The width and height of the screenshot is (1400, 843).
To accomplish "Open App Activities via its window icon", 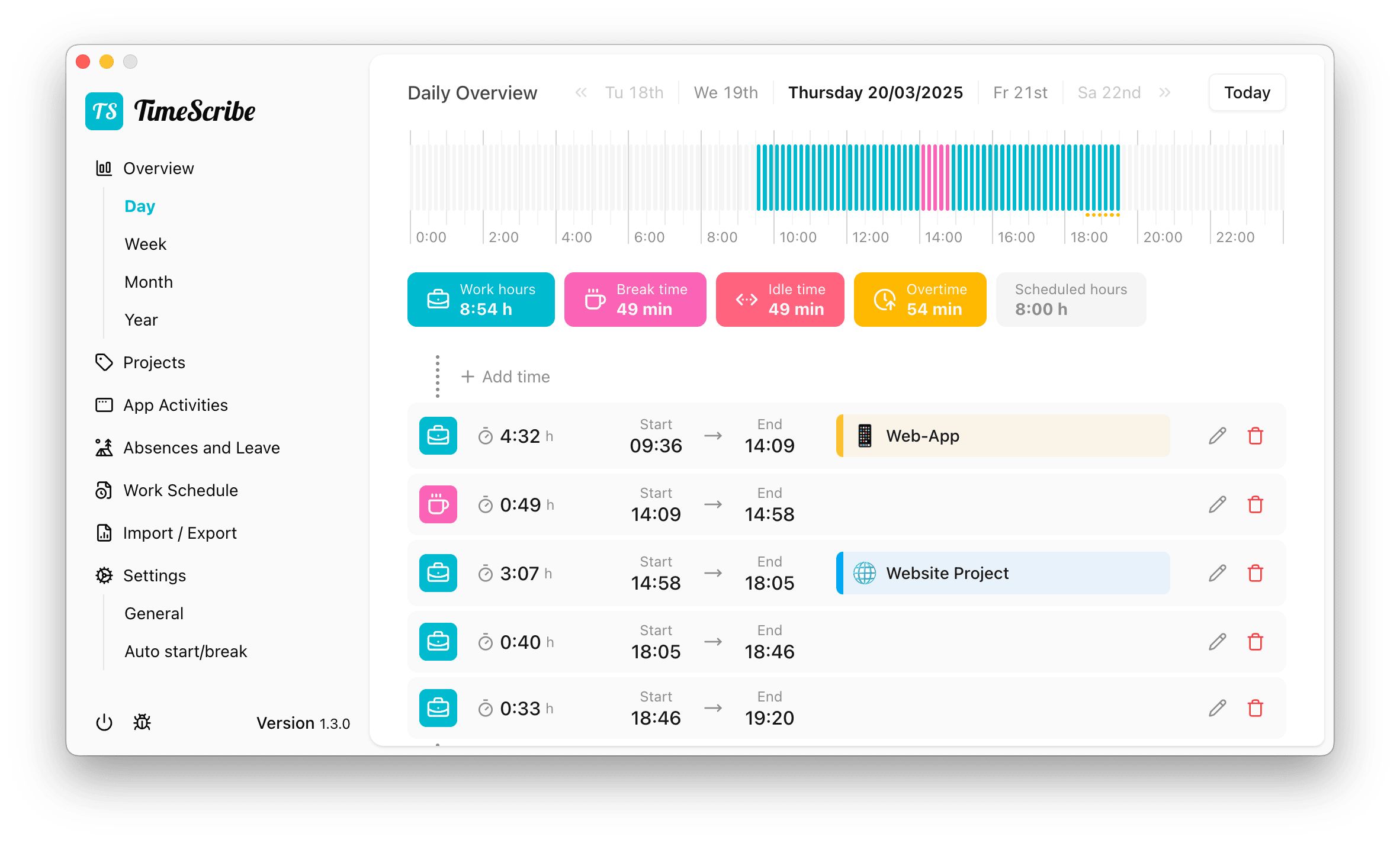I will pyautogui.click(x=105, y=405).
